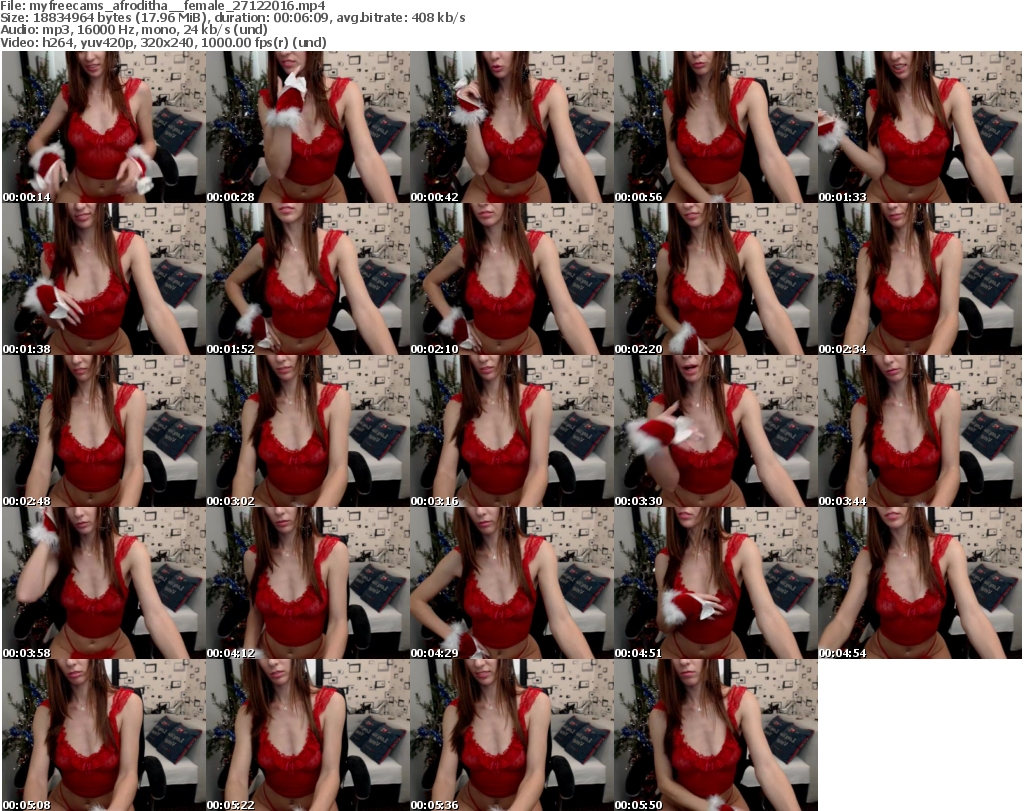This screenshot has height=811, width=1024.
Task: Select the frame marked 00:02:34
Action: 920,279
